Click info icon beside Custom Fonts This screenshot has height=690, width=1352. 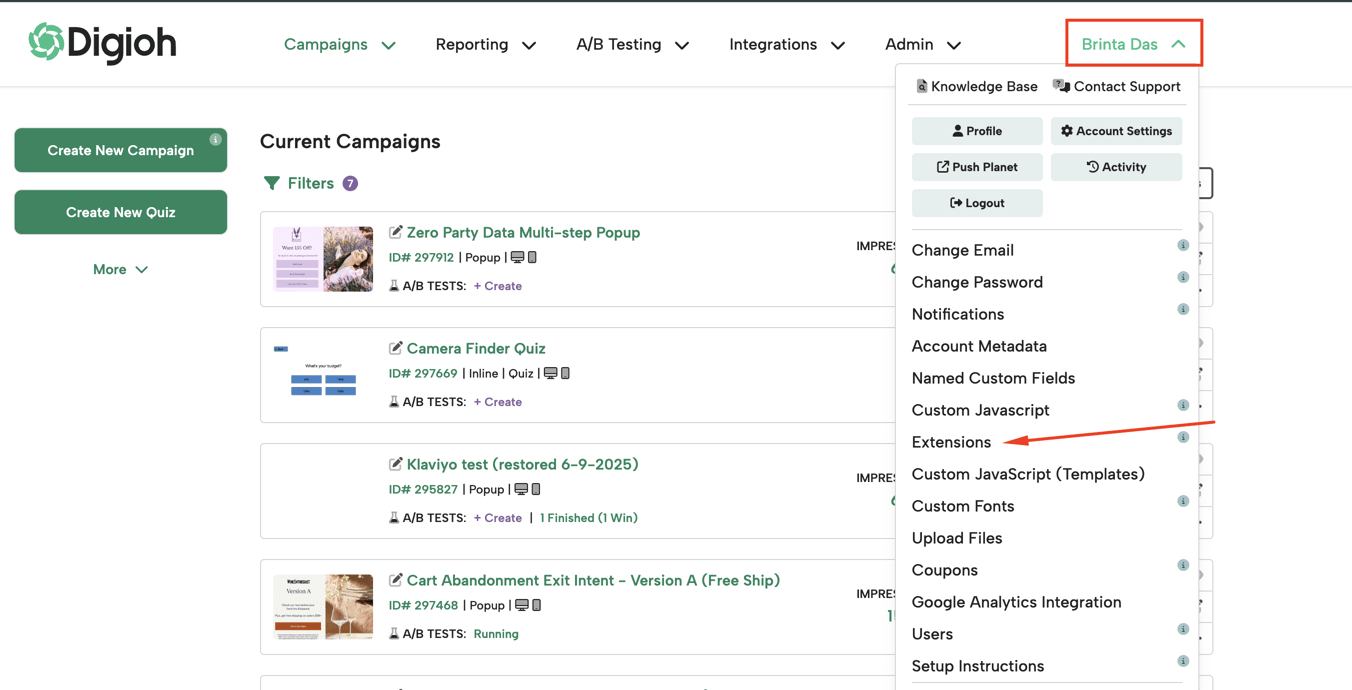coord(1183,501)
